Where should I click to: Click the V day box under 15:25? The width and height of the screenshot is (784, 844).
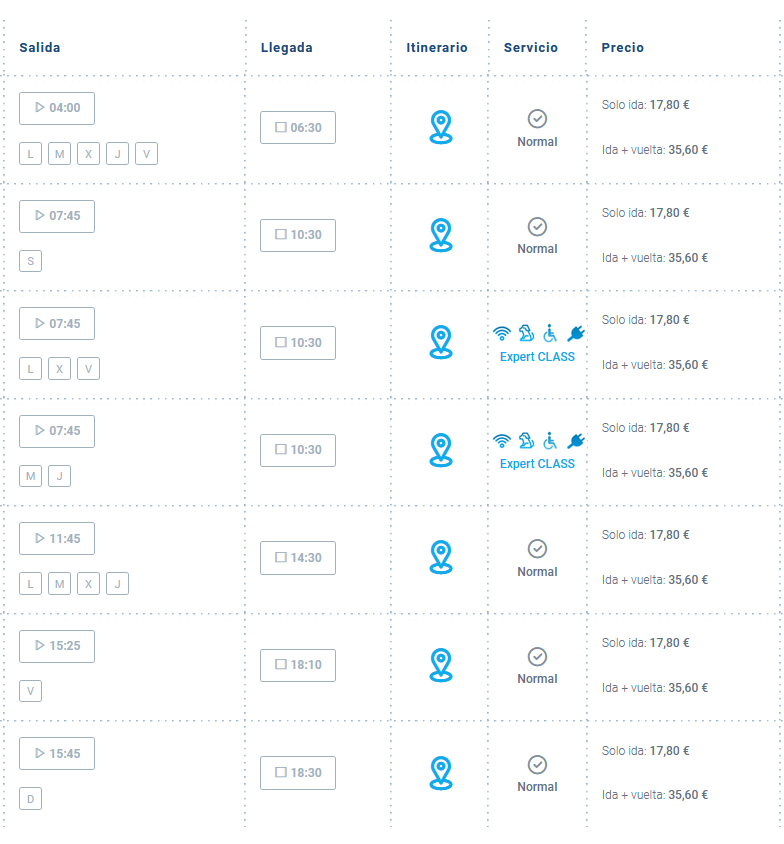pos(30,691)
